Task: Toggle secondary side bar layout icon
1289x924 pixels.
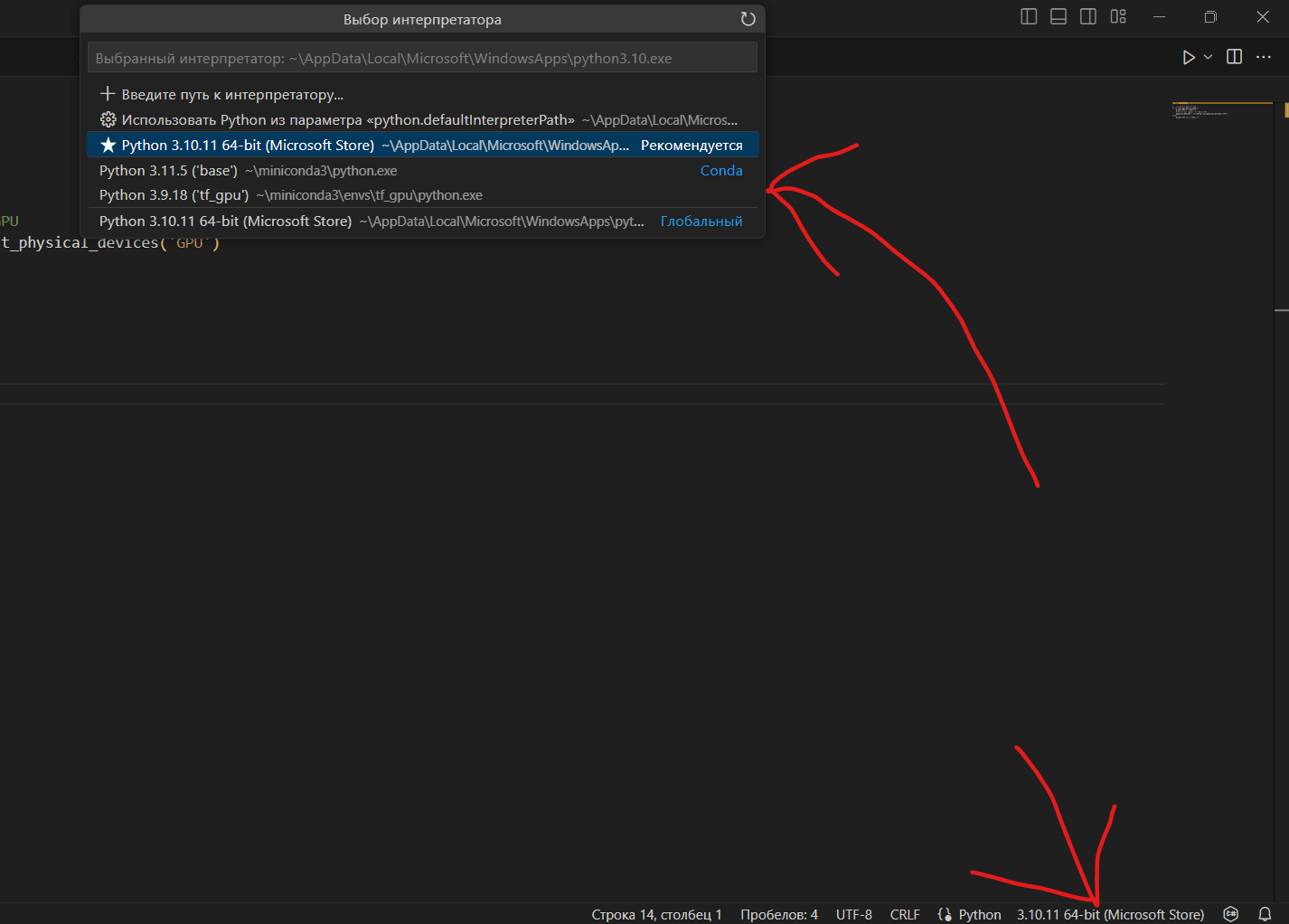Action: pyautogui.click(x=1088, y=16)
